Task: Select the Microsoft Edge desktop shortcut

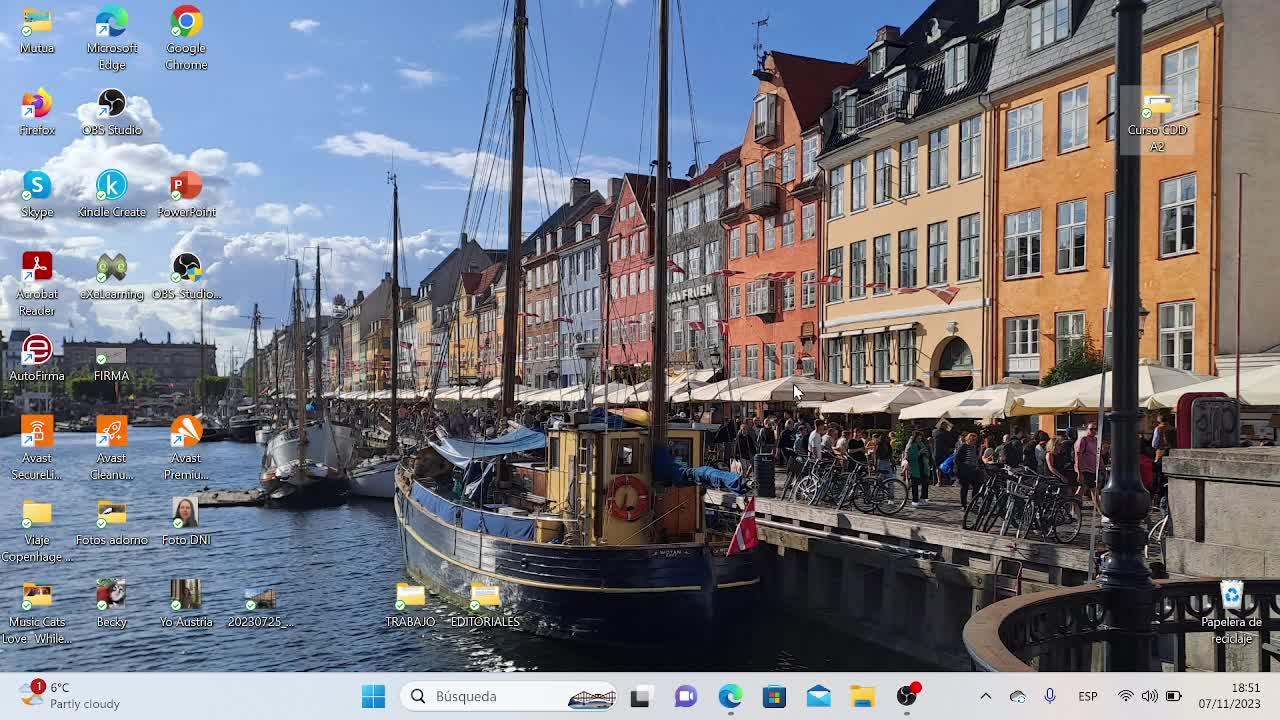Action: 112,24
